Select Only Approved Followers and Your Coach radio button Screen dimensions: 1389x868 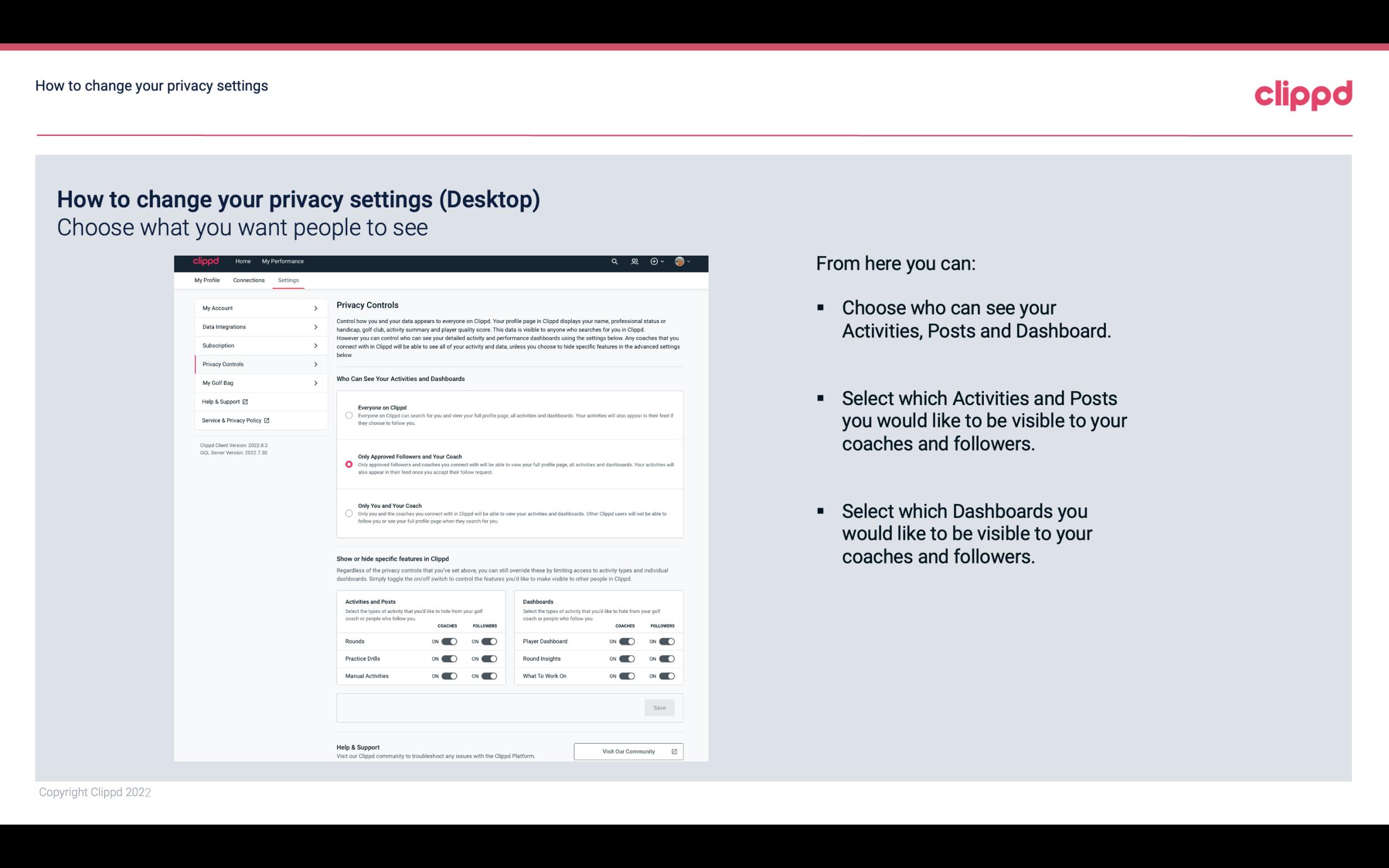click(x=347, y=464)
